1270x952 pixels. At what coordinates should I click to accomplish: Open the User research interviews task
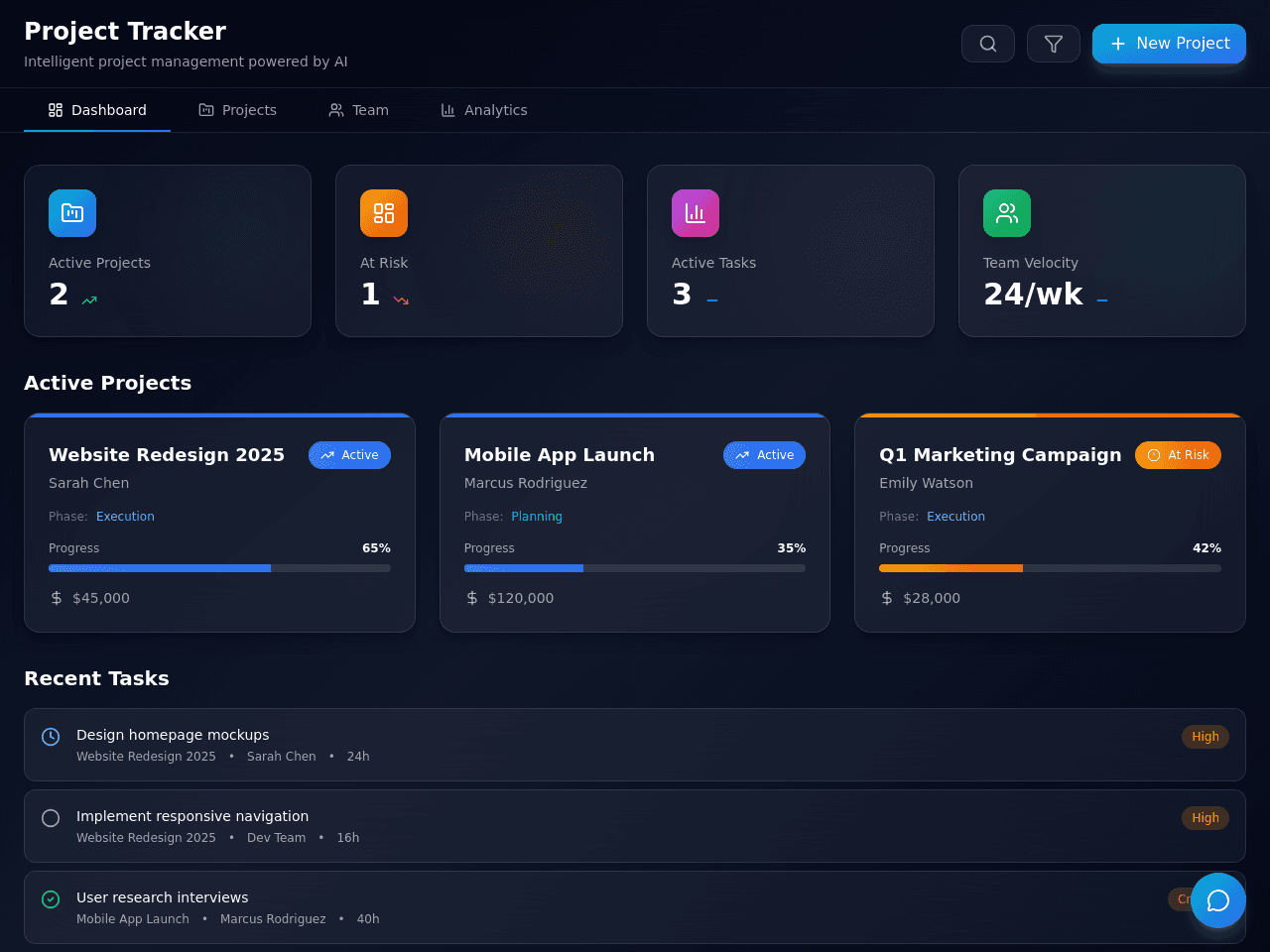(635, 907)
